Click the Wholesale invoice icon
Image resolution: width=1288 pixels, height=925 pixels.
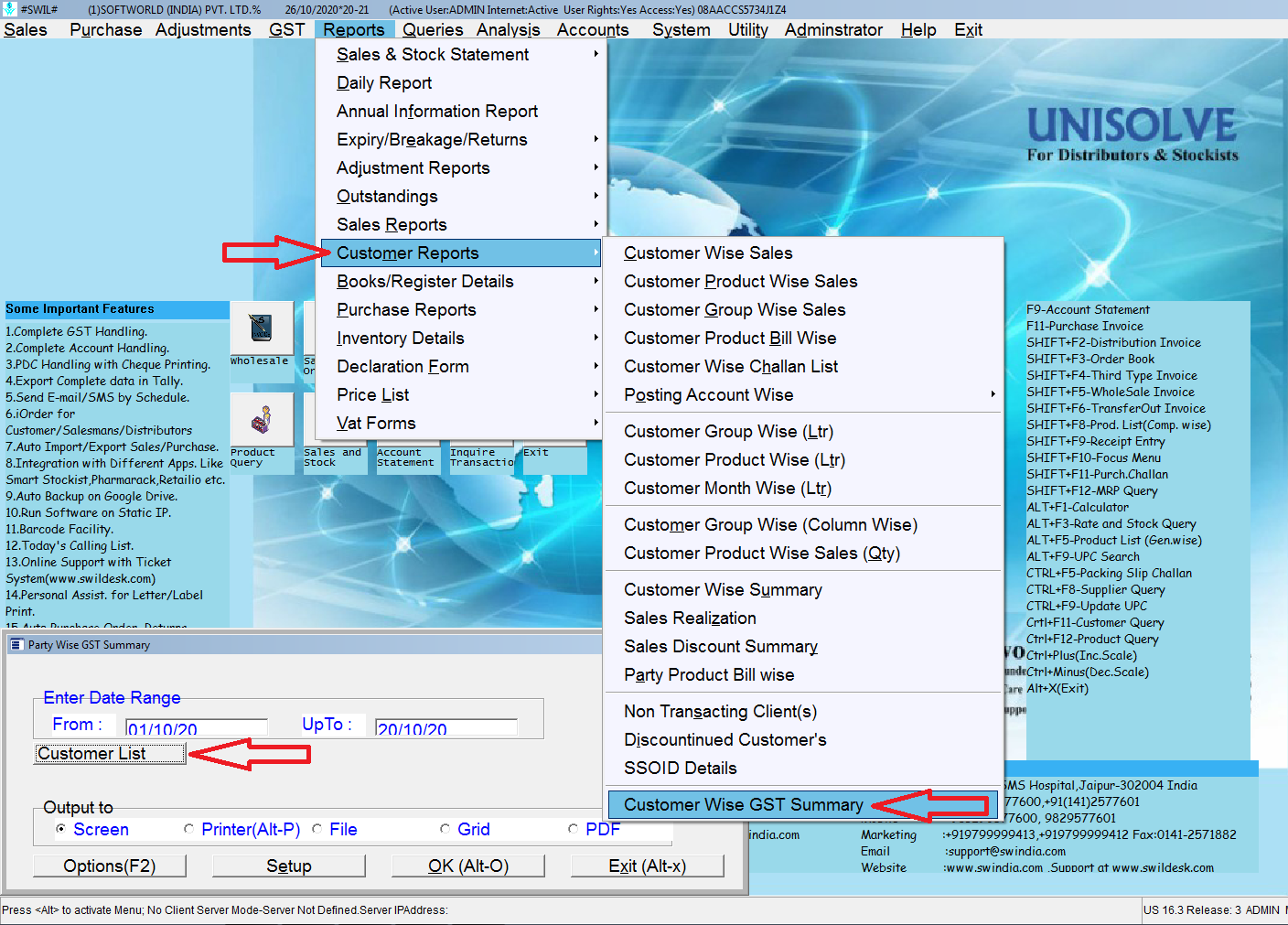(x=262, y=328)
